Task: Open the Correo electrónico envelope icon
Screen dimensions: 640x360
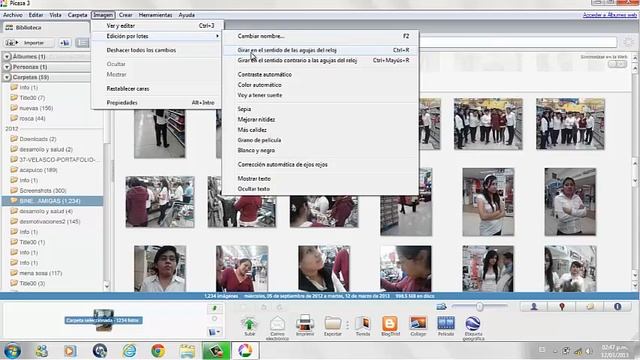Action: pos(278,324)
